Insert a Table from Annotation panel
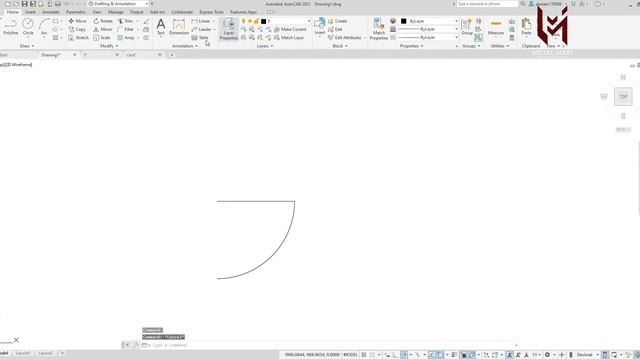 coord(200,38)
